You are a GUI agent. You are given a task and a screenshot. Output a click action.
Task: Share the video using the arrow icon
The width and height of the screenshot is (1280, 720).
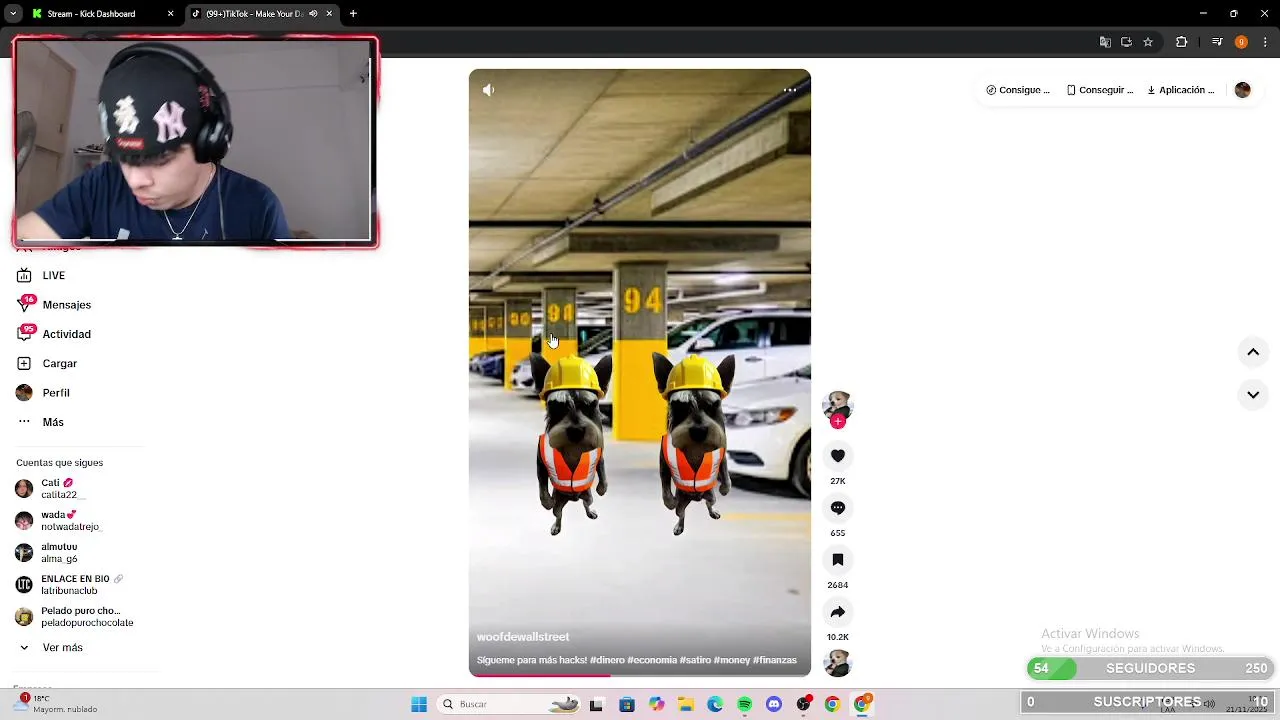click(x=838, y=612)
